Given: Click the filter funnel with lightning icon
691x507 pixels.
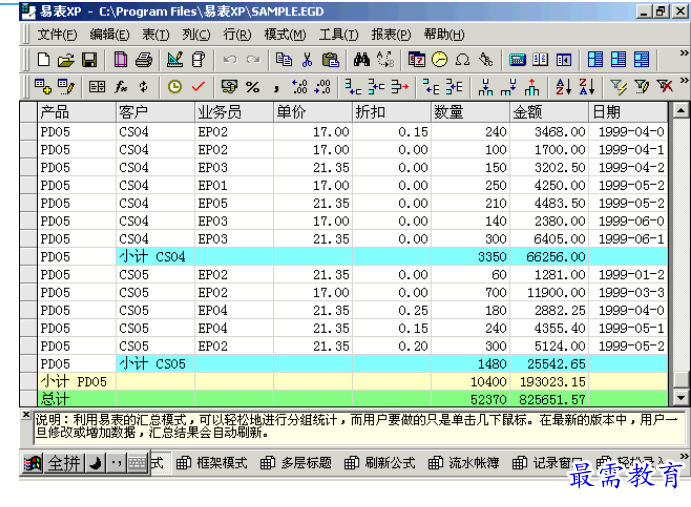Looking at the screenshot, I should (618, 87).
